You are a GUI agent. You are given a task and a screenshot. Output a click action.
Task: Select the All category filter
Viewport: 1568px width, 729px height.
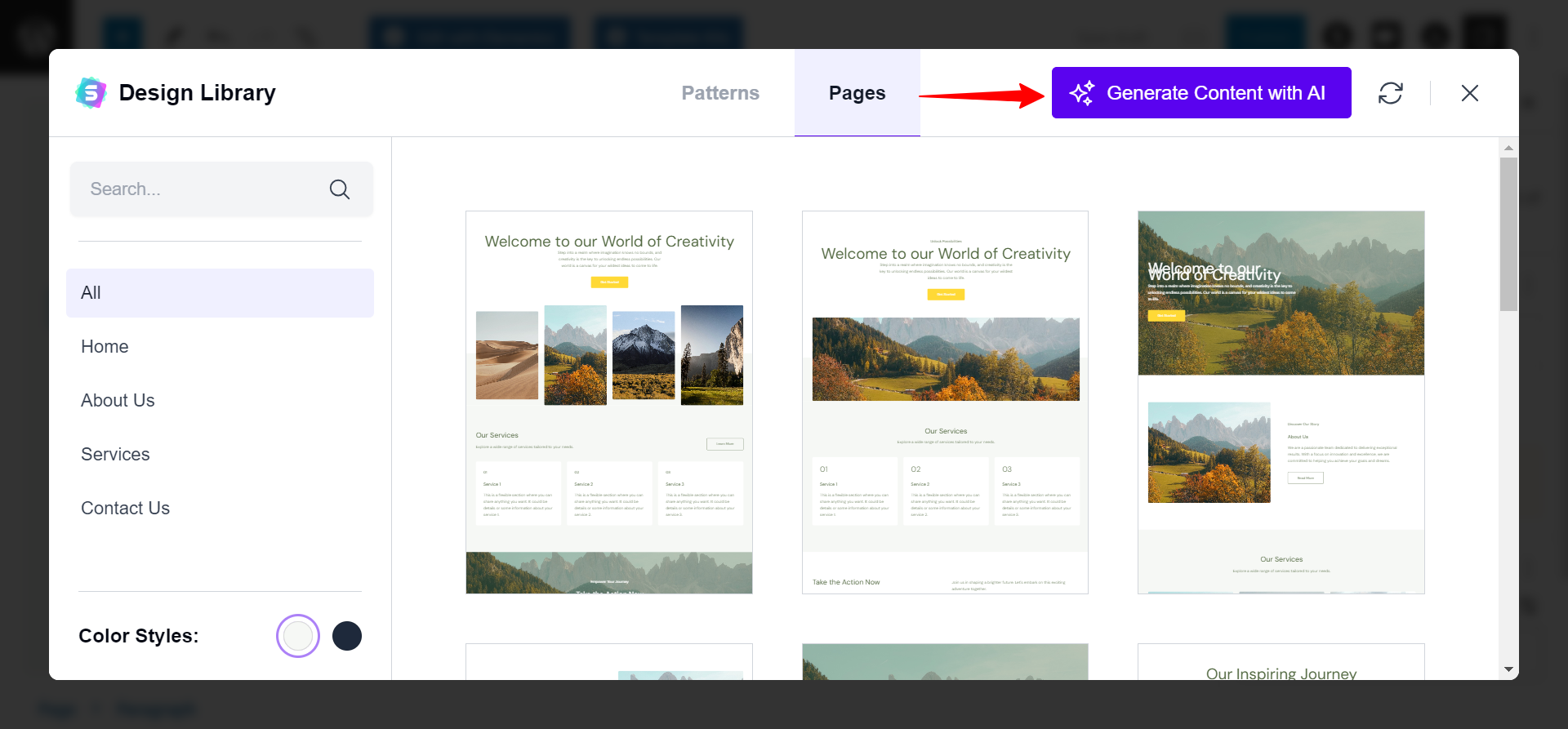220,293
